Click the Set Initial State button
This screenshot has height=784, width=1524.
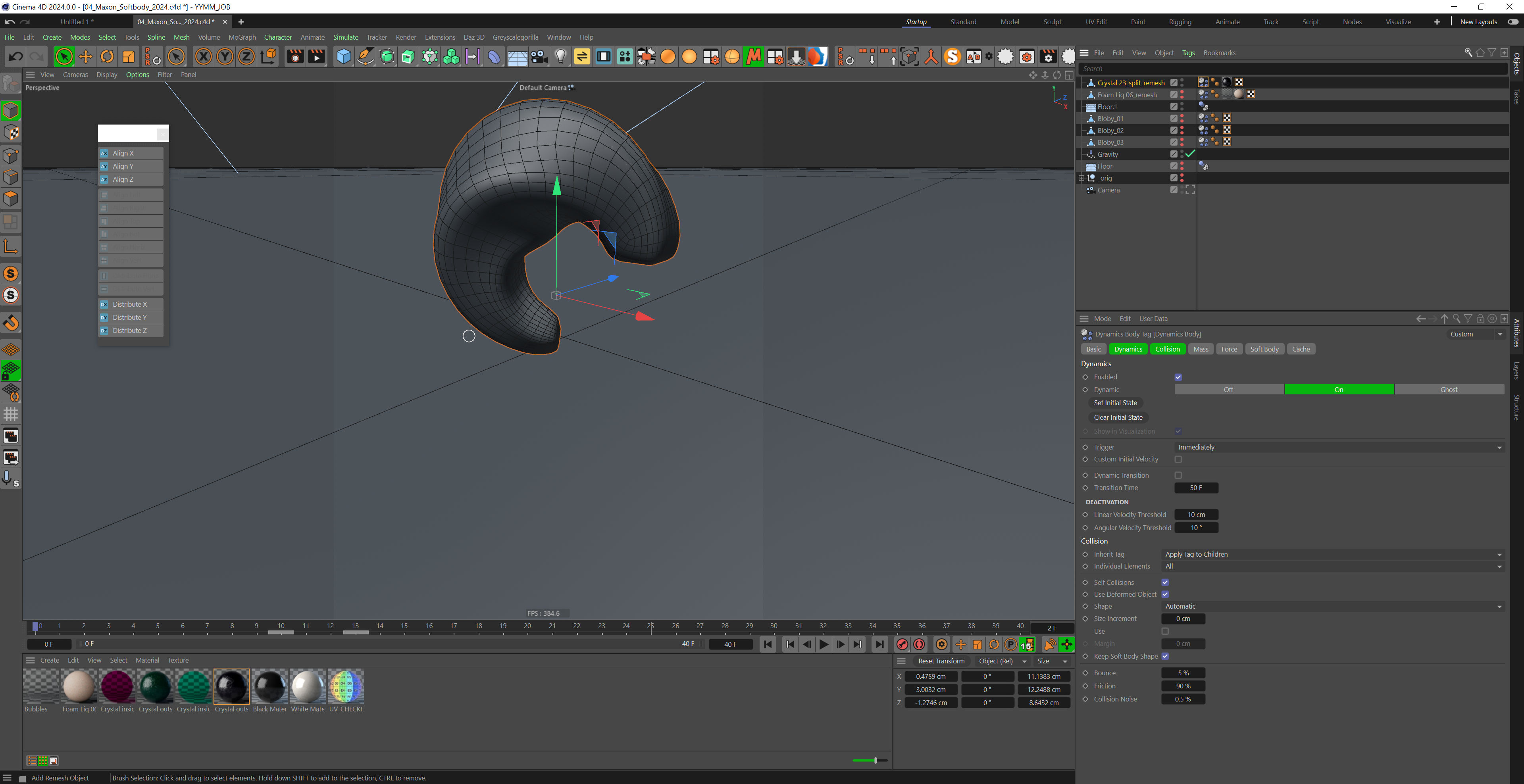point(1114,403)
